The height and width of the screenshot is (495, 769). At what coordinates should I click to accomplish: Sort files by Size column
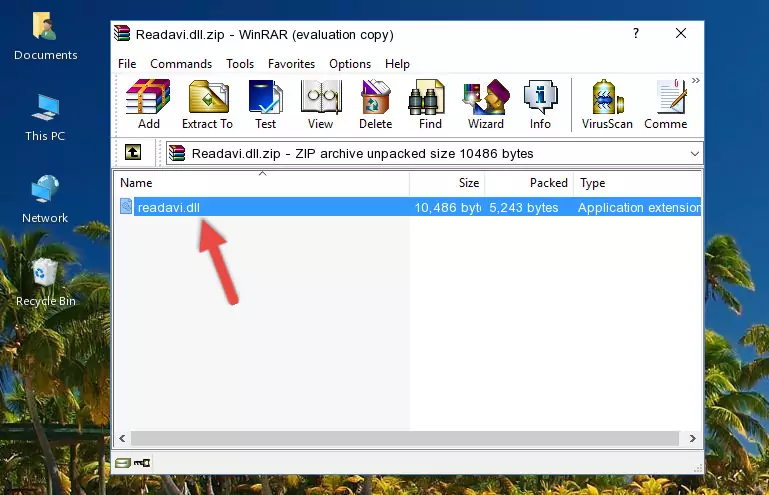[447, 183]
